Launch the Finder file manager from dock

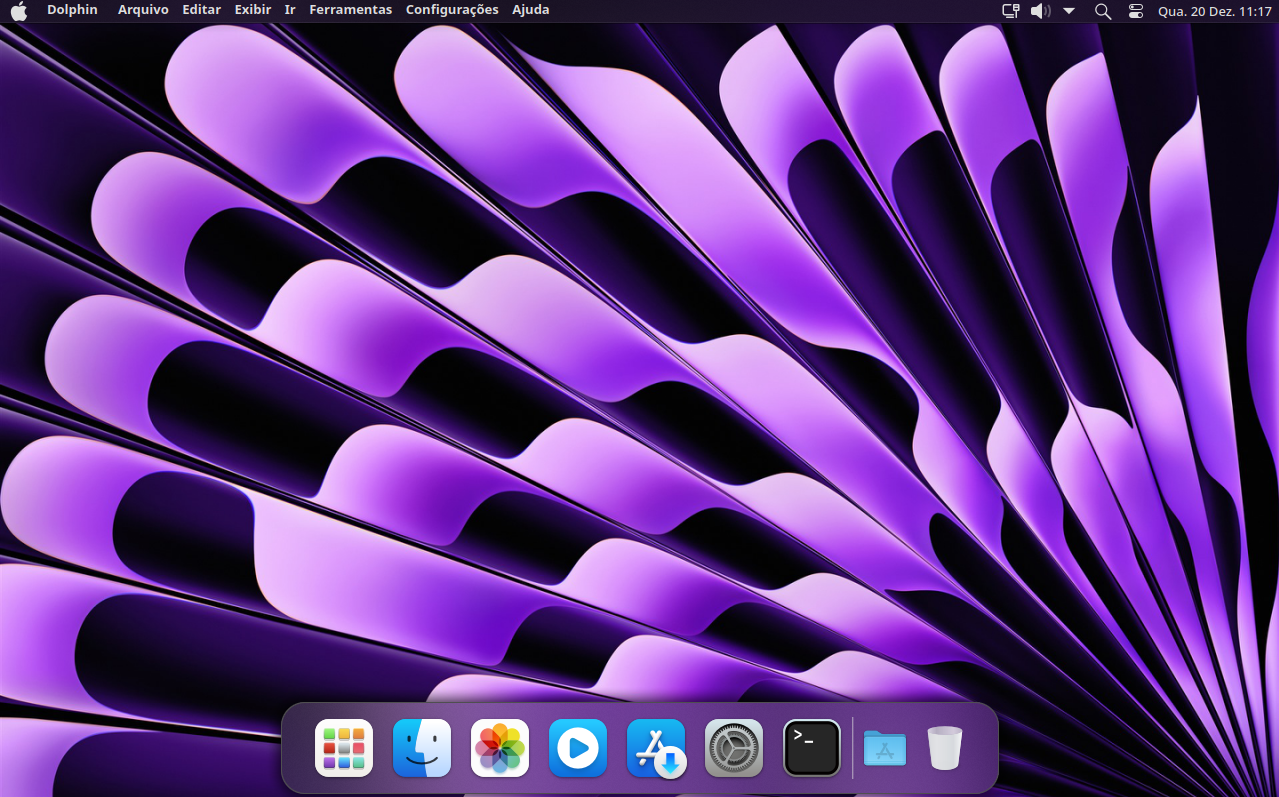(x=422, y=748)
